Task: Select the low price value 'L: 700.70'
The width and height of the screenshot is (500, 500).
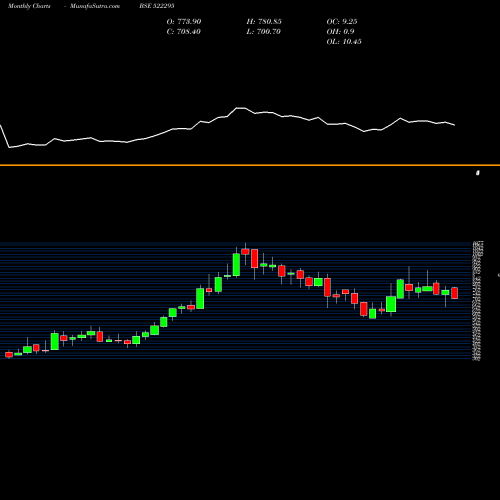Action: (263, 31)
